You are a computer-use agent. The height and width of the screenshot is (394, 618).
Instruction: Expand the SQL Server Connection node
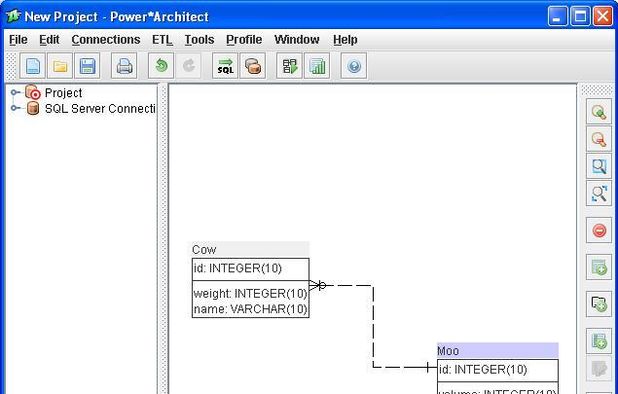(x=15, y=108)
